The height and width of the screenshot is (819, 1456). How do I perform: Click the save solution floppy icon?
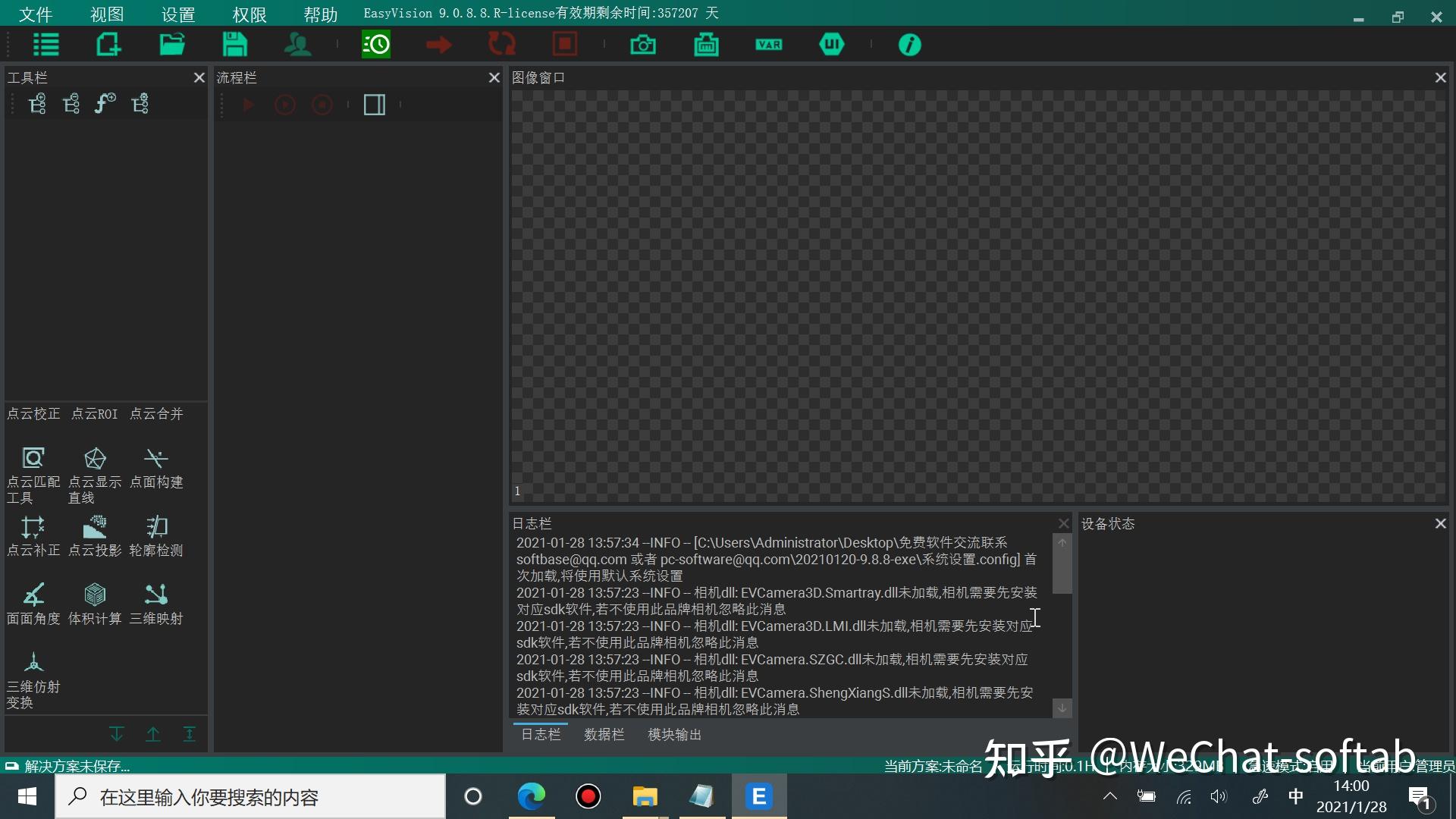click(x=234, y=45)
